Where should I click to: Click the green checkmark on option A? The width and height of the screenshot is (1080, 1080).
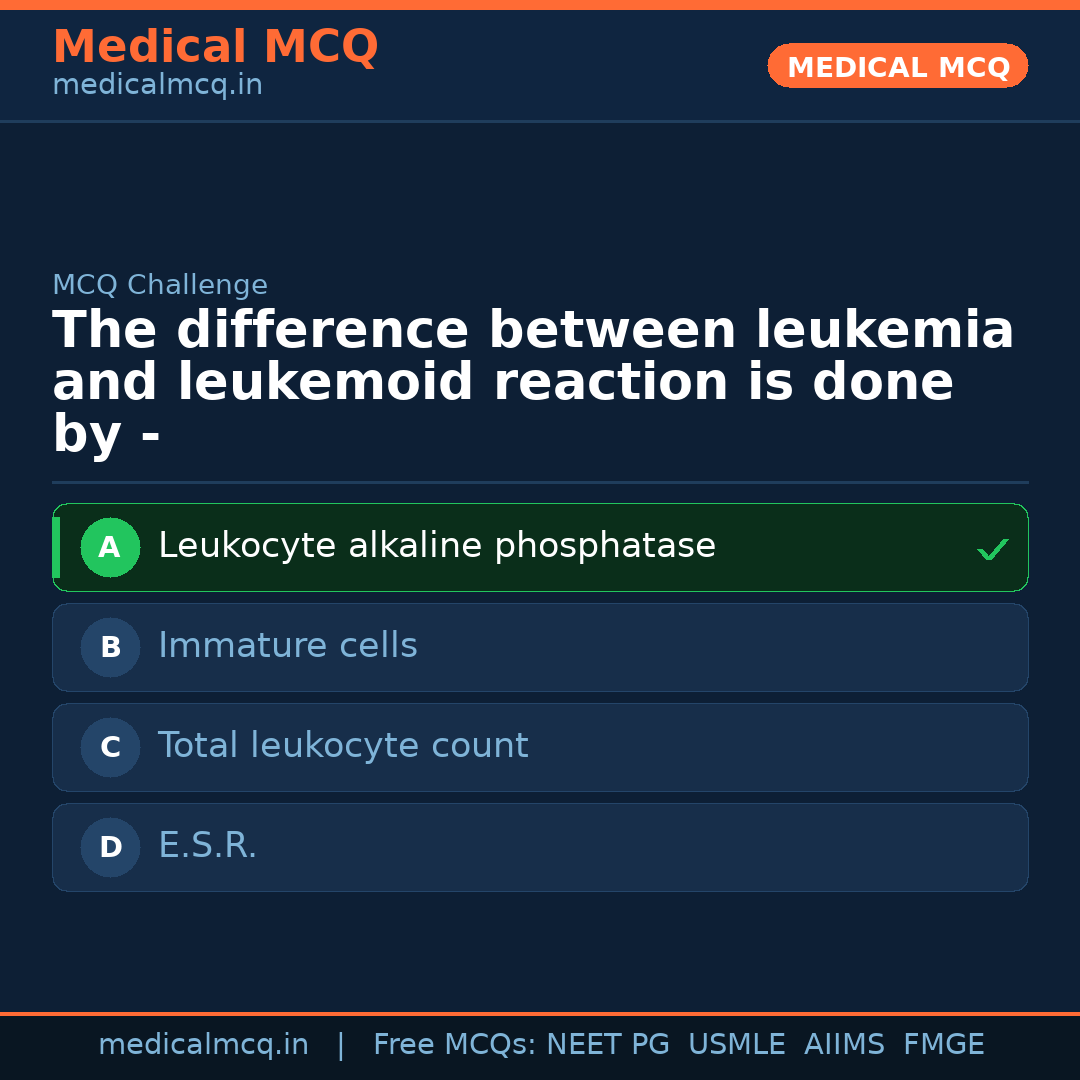[992, 549]
